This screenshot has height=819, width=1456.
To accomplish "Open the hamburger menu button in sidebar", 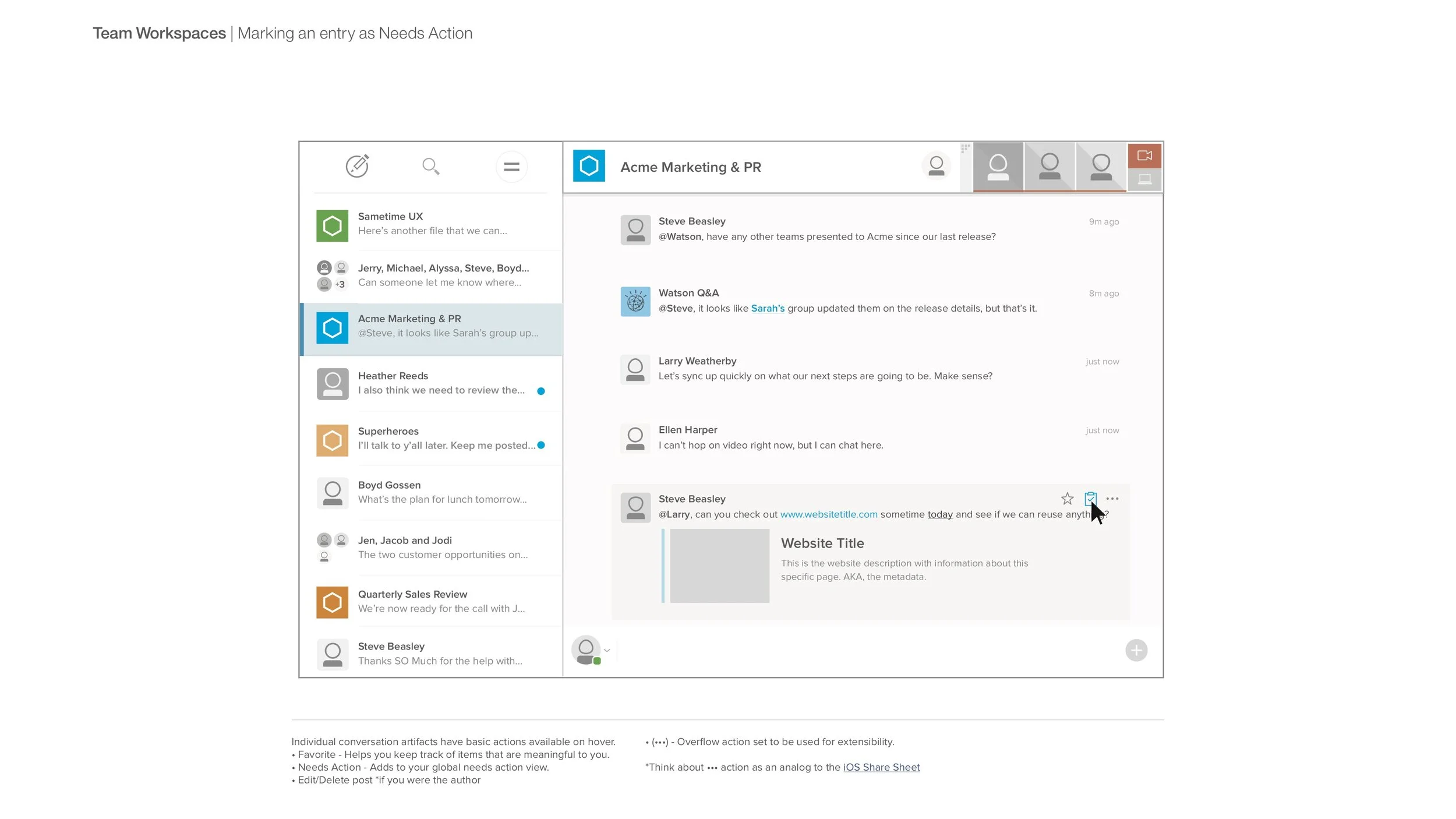I will point(511,167).
